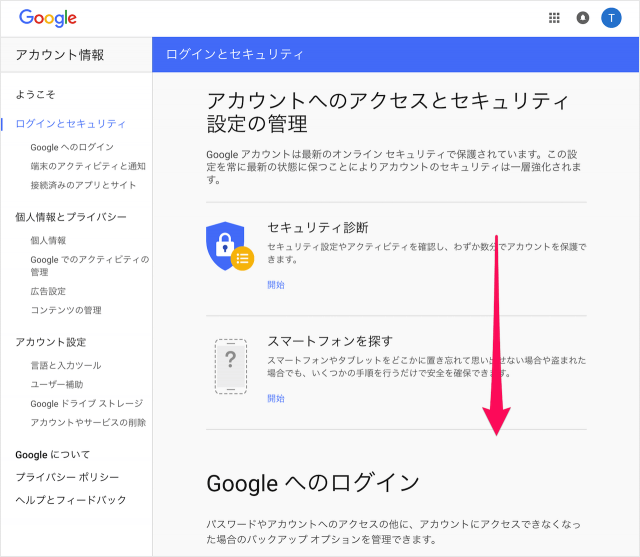Open 言語と入力ツール sidebar item
Image resolution: width=640 pixels, height=557 pixels.
66,365
